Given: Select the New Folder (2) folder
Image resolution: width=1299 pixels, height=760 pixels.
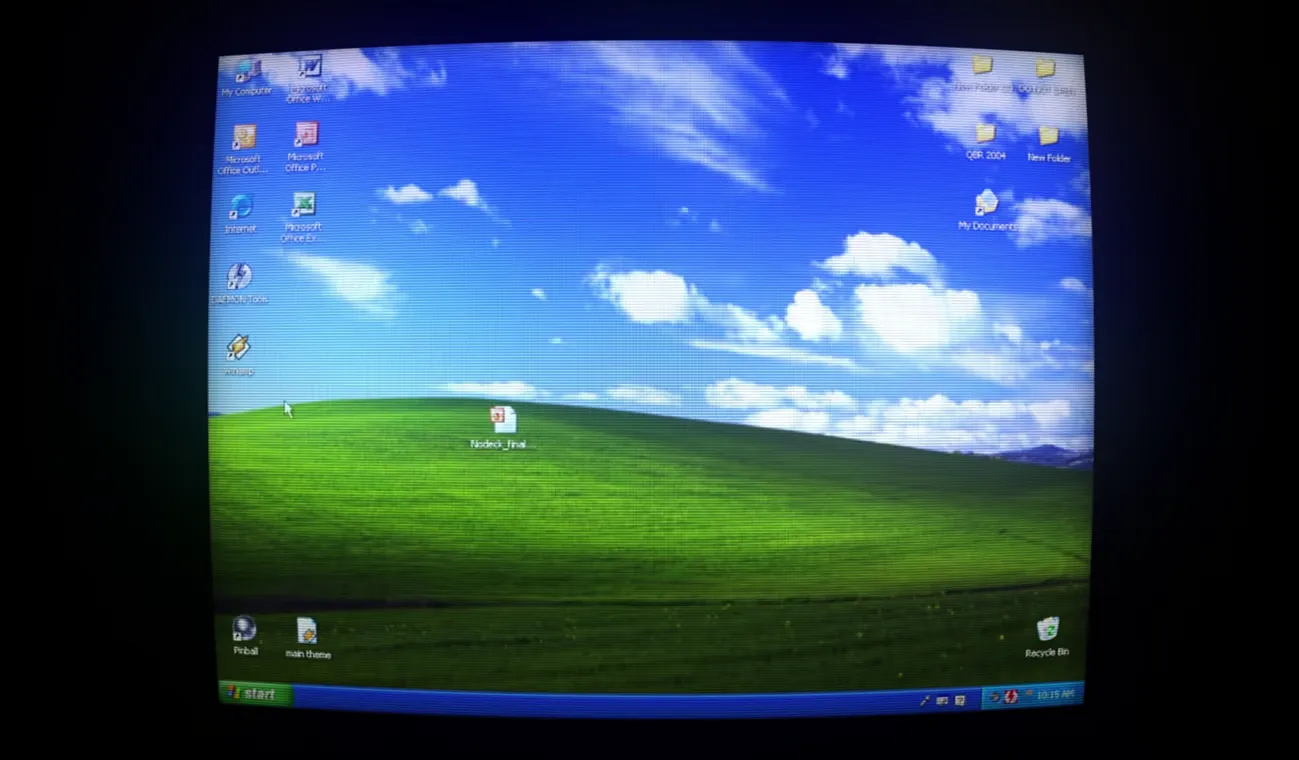Looking at the screenshot, I should pyautogui.click(x=983, y=74).
